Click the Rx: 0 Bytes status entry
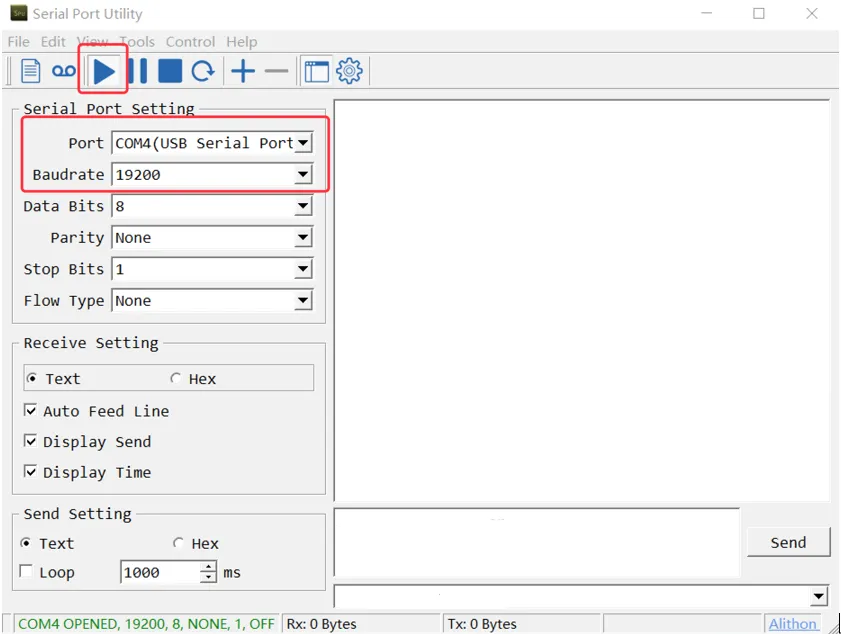The width and height of the screenshot is (841, 634). pos(321,624)
